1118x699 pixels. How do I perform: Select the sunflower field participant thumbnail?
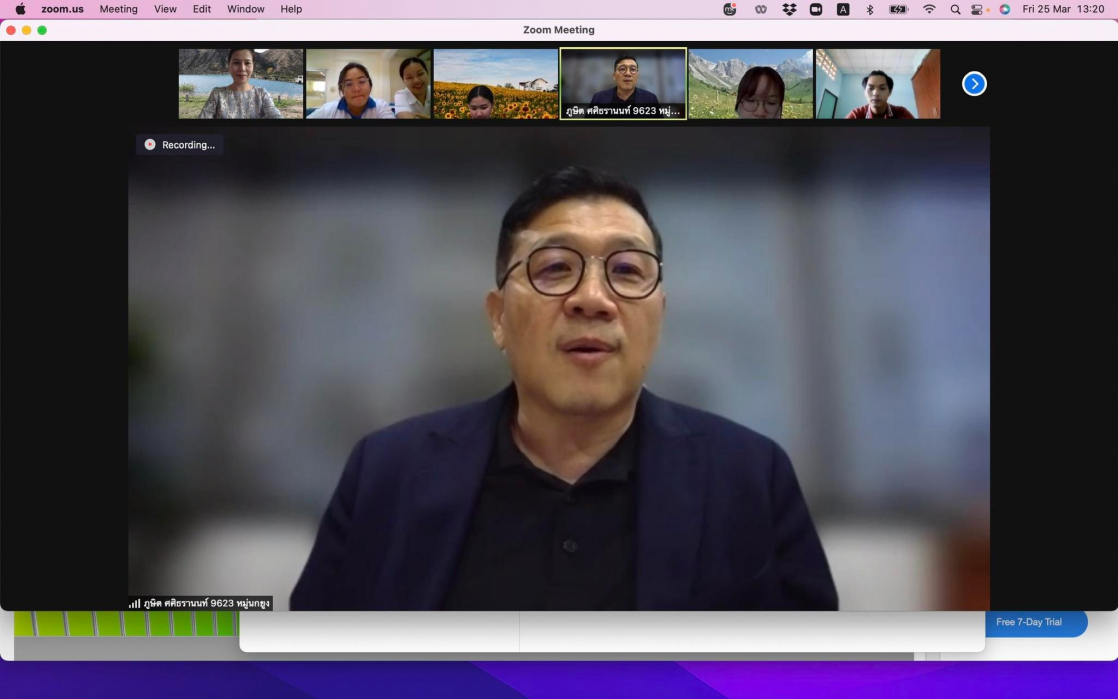[x=495, y=84]
